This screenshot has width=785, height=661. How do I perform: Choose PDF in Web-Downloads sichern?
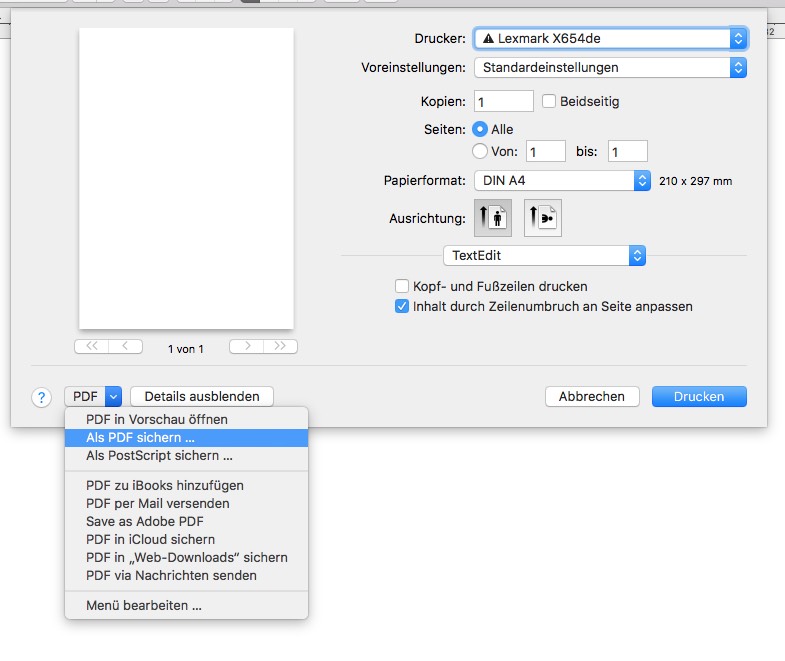pos(186,557)
